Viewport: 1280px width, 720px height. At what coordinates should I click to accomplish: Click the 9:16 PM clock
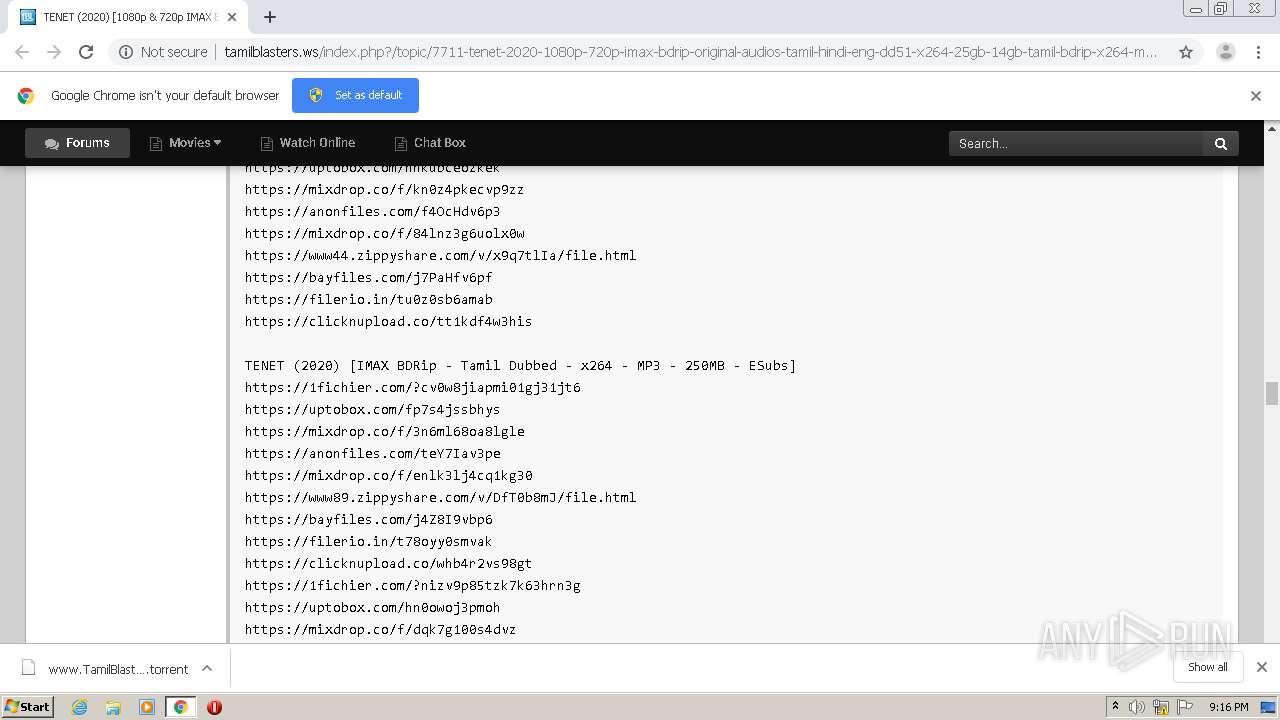[x=1228, y=707]
